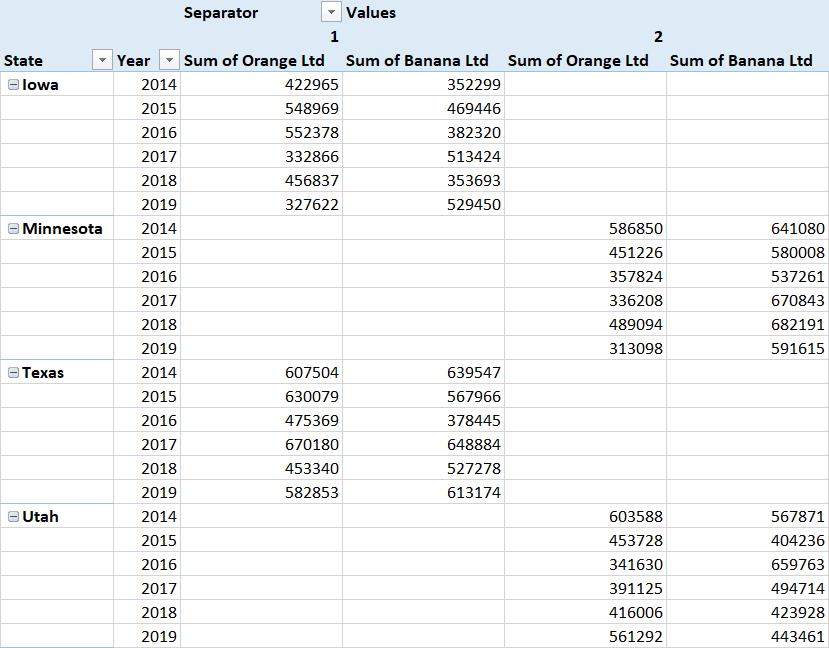Select Texas row label
This screenshot has width=829, height=648.
(43, 373)
